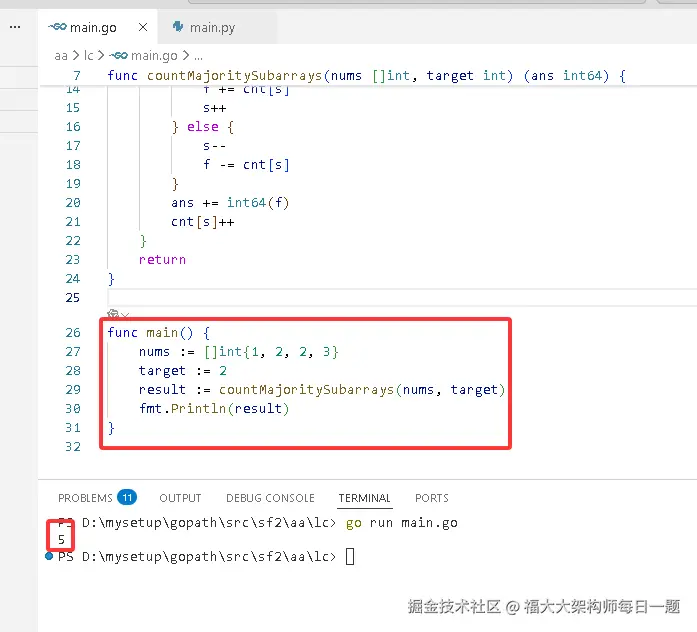
Task: Select the 'aa' breadcrumb folder
Action: (x=61, y=56)
